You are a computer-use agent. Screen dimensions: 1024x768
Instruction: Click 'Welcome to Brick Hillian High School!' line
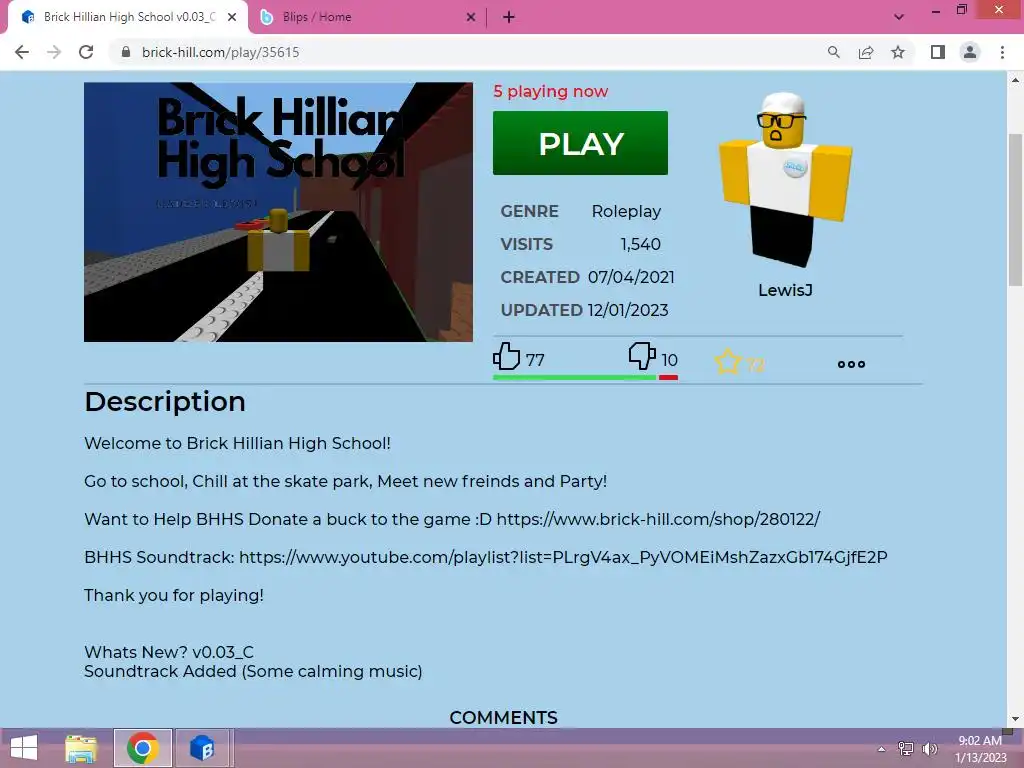pyautogui.click(x=237, y=443)
